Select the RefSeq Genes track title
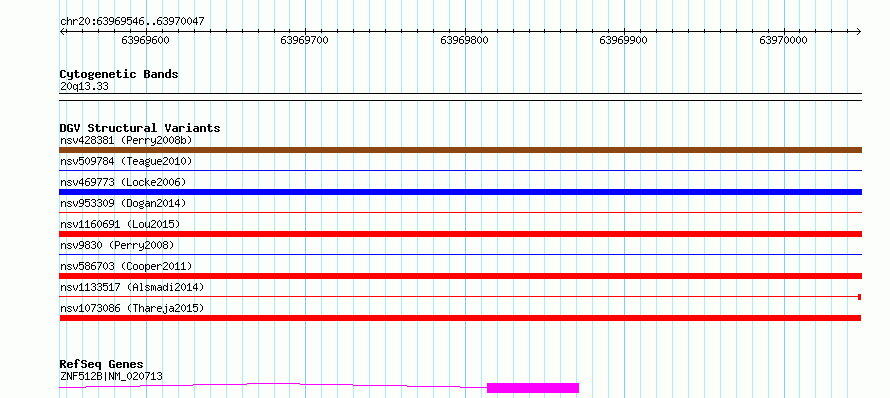 [102, 365]
